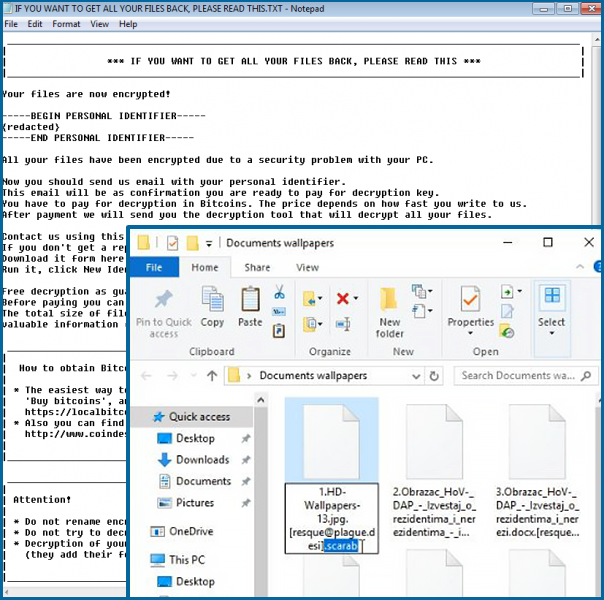Screen dimensions: 604x600
Task: Switch to Explorer View ribbon tab
Action: (x=307, y=267)
